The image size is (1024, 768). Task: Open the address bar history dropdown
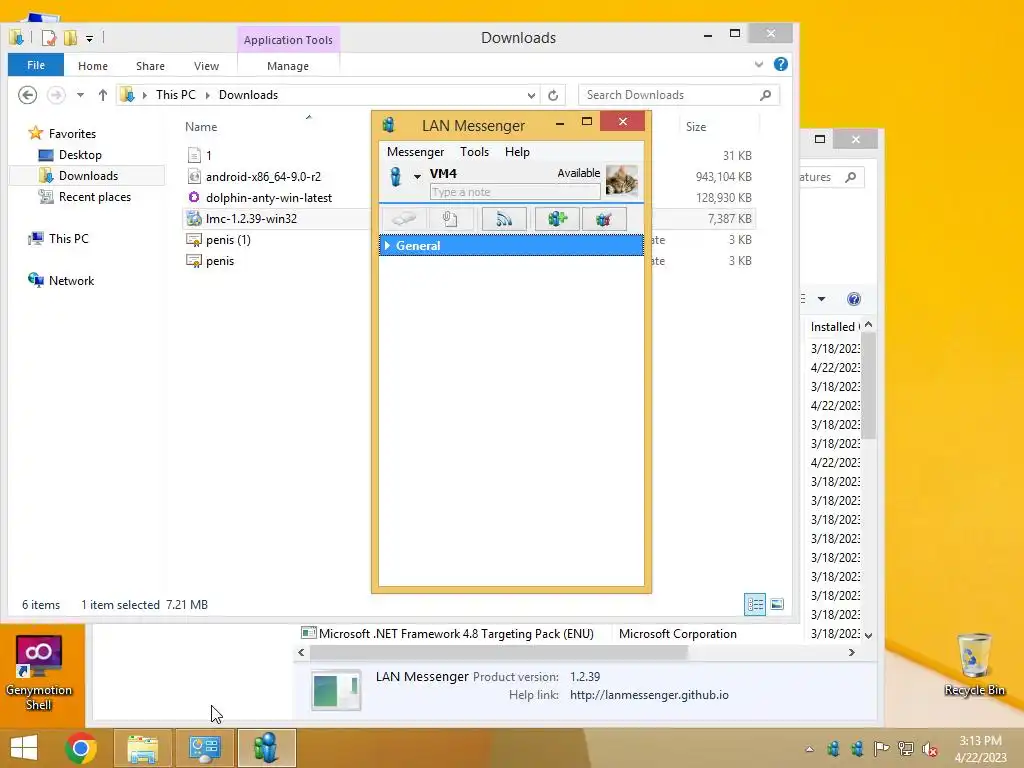(532, 95)
